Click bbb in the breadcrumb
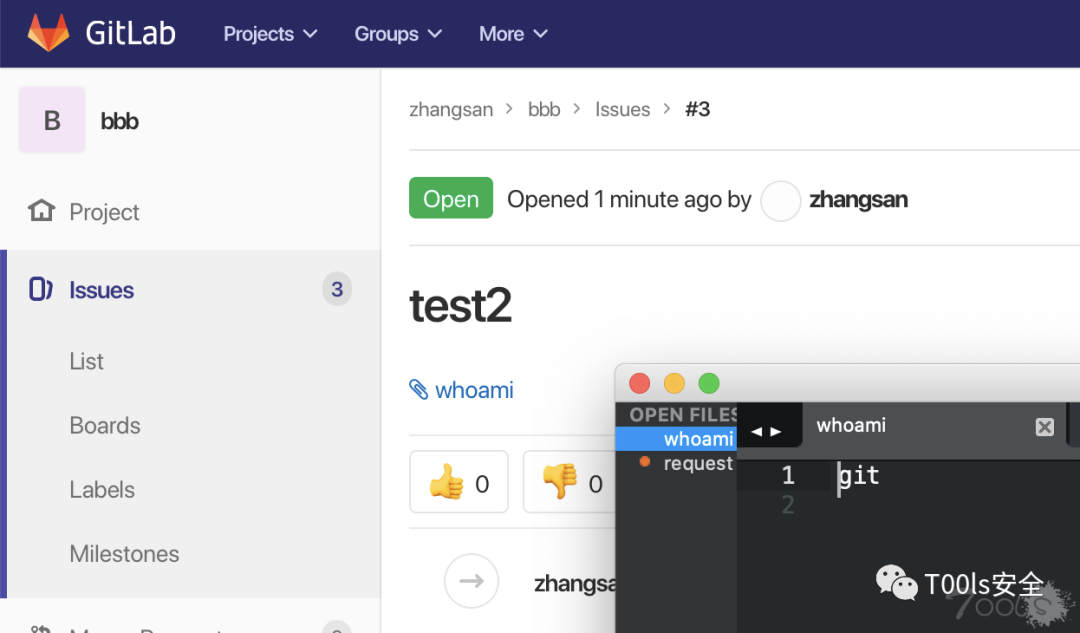Image resolution: width=1080 pixels, height=633 pixels. [x=544, y=110]
